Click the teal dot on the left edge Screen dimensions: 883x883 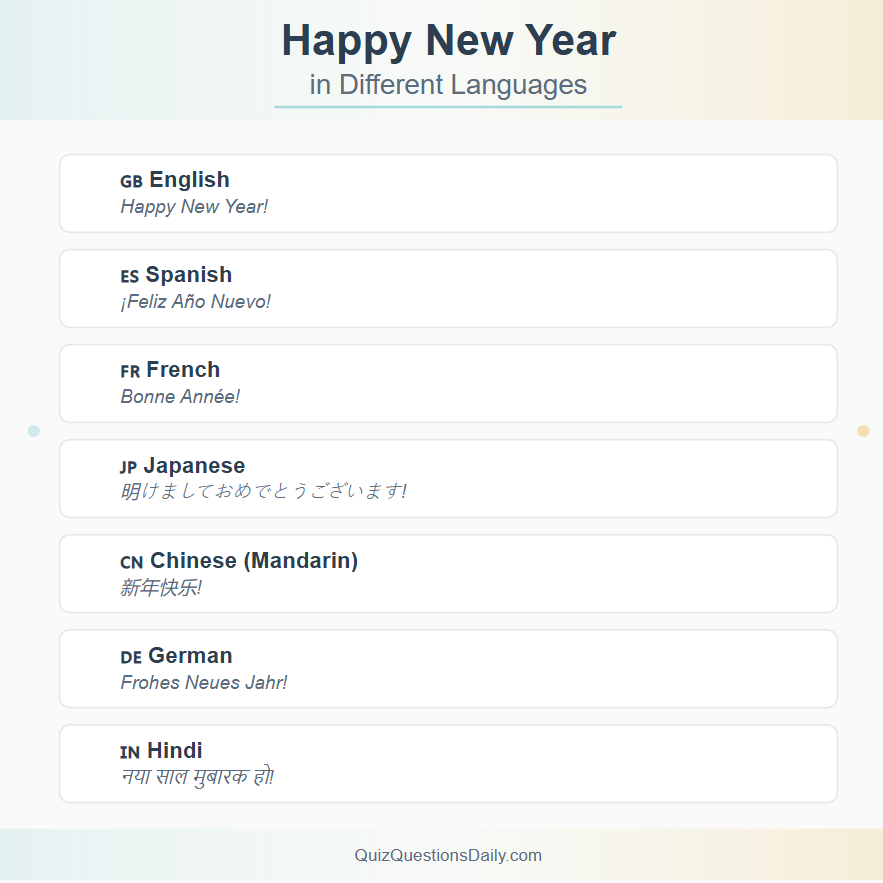[x=33, y=430]
